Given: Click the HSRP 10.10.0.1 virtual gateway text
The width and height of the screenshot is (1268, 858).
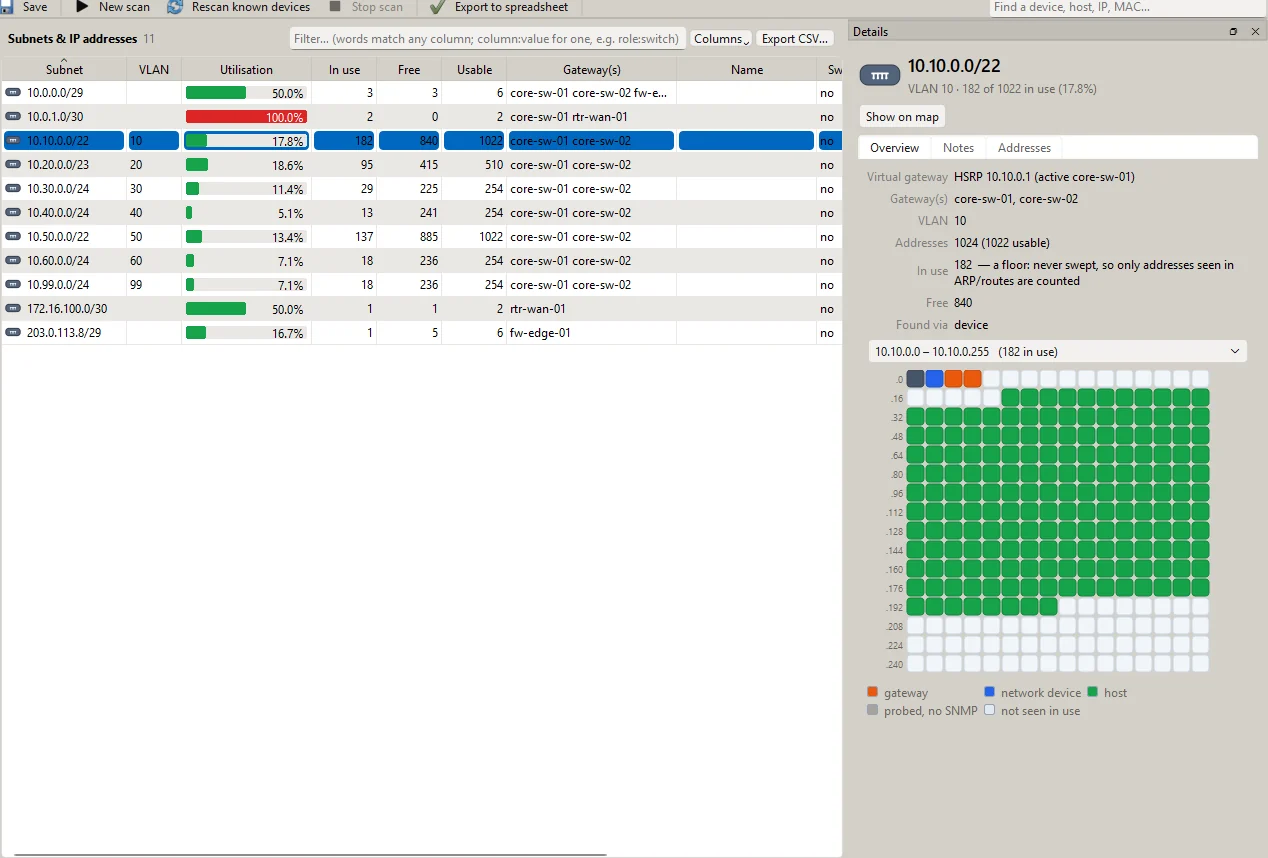Looking at the screenshot, I should coord(1044,177).
